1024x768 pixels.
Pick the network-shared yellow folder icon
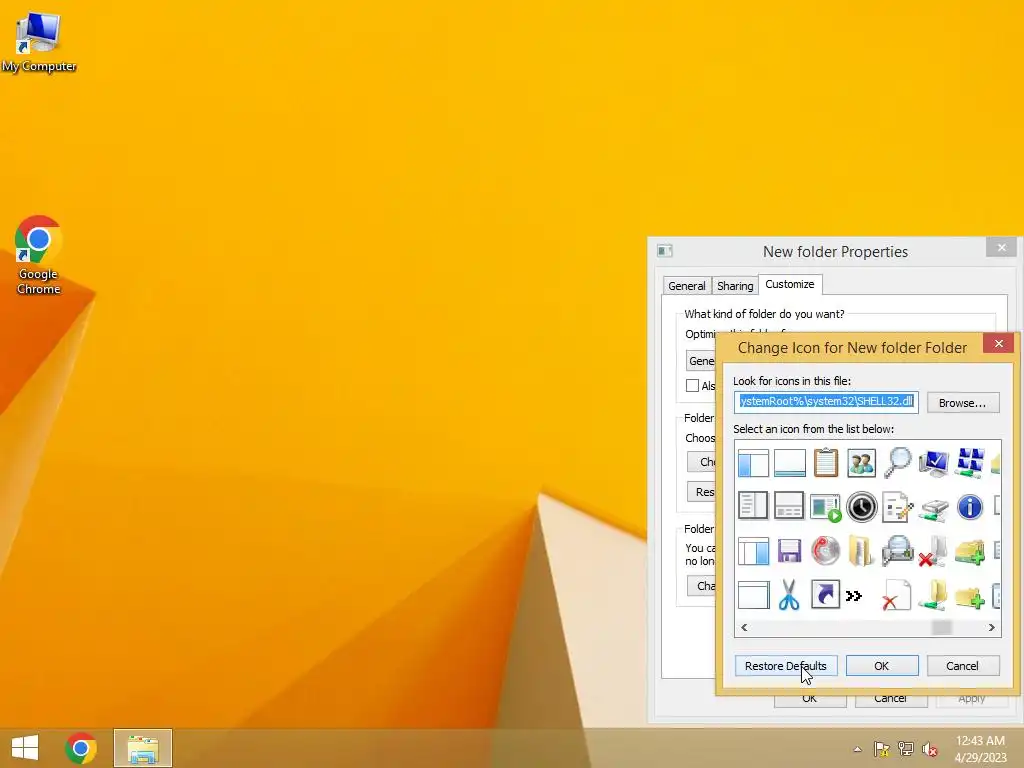tap(934, 595)
